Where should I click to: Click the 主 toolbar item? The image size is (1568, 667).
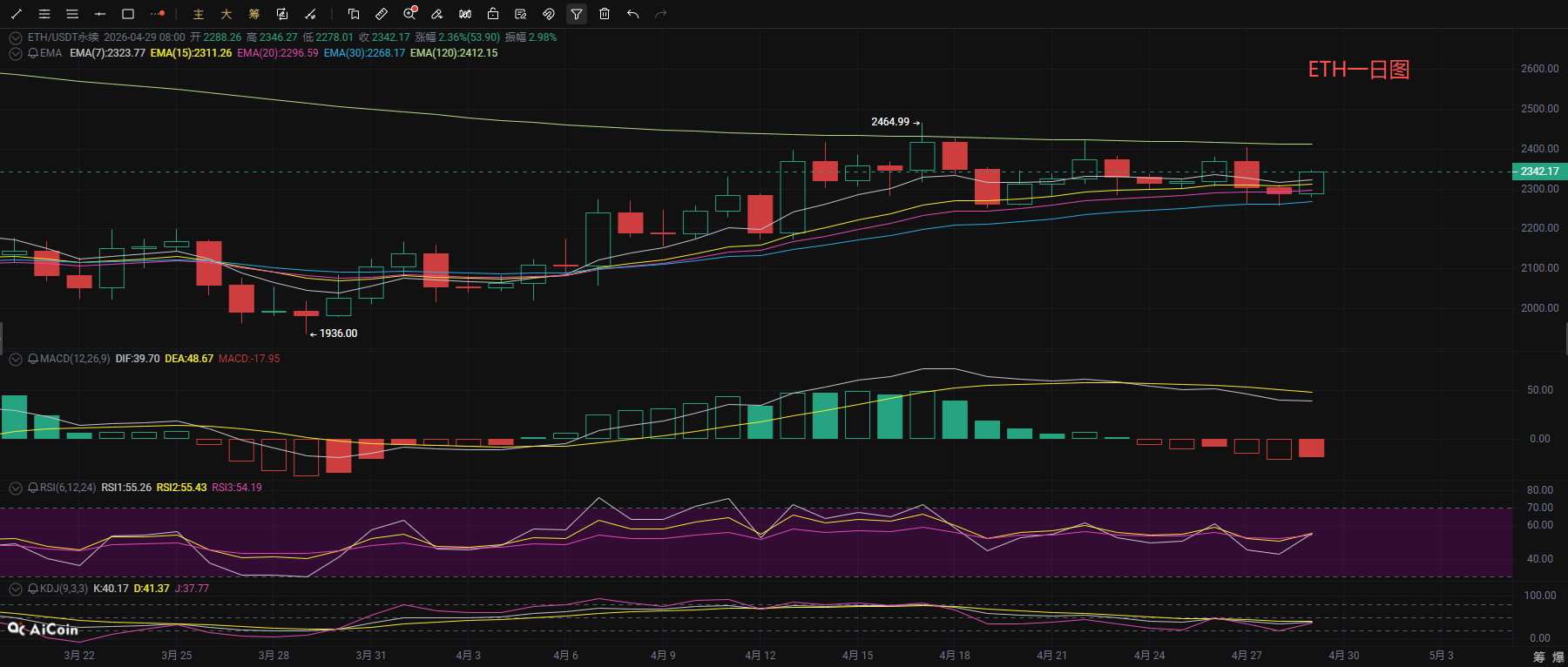(x=199, y=14)
